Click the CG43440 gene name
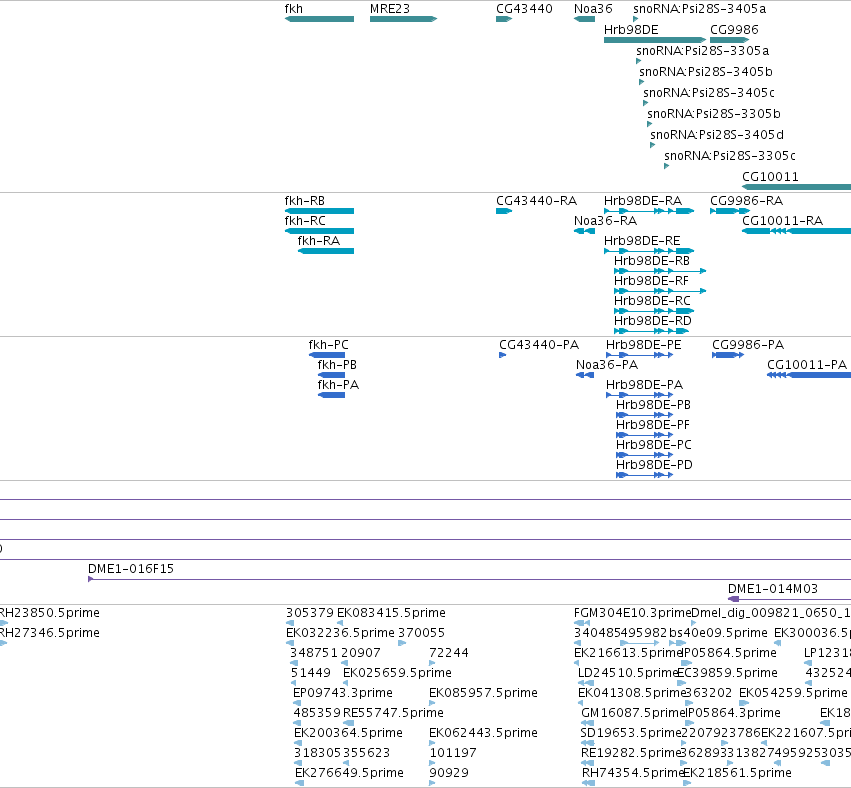This screenshot has height=788, width=851. click(x=524, y=9)
